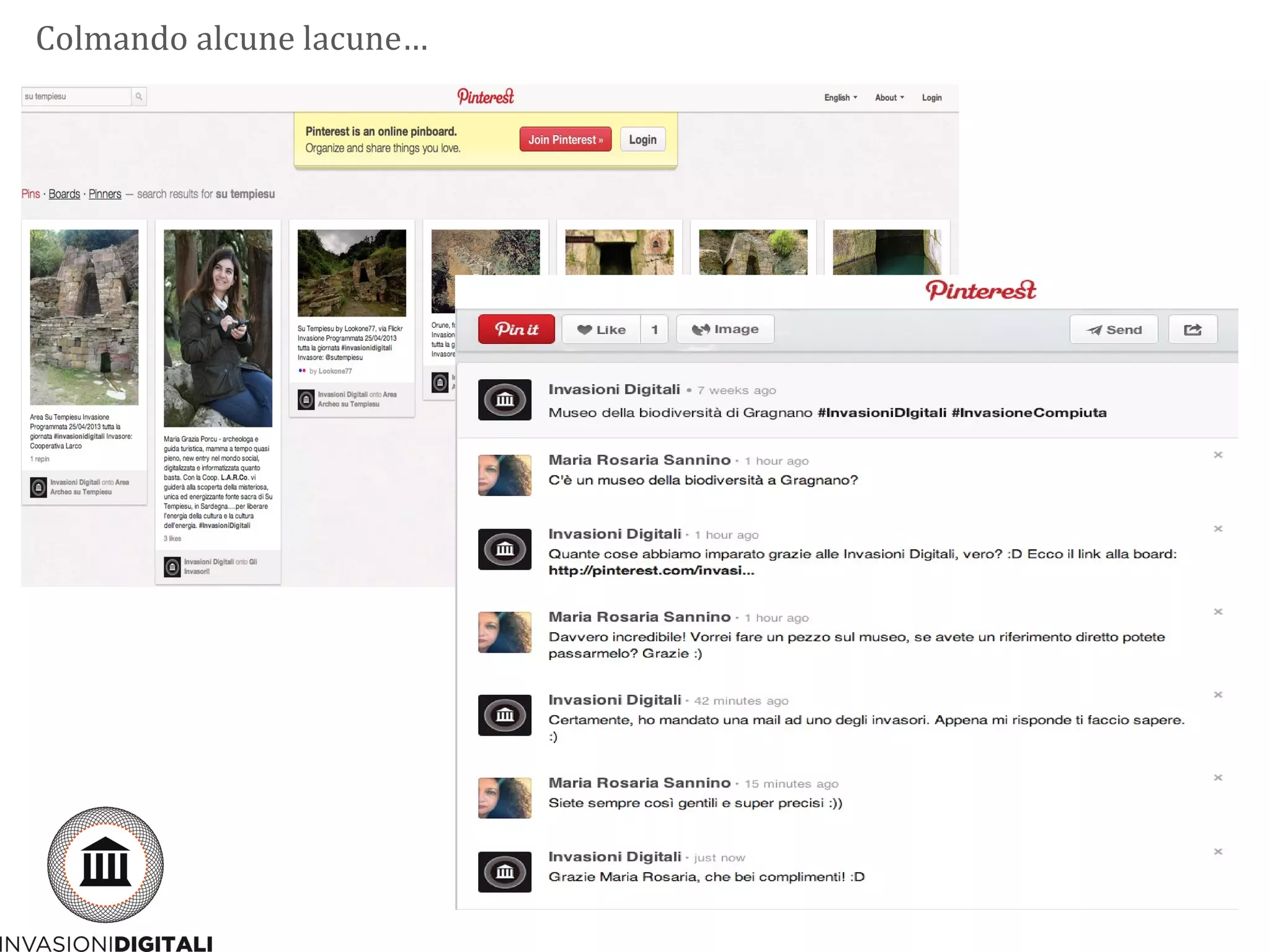Screen dimensions: 1270x952
Task: Click '1 repin' under the first pin
Action: click(x=40, y=459)
